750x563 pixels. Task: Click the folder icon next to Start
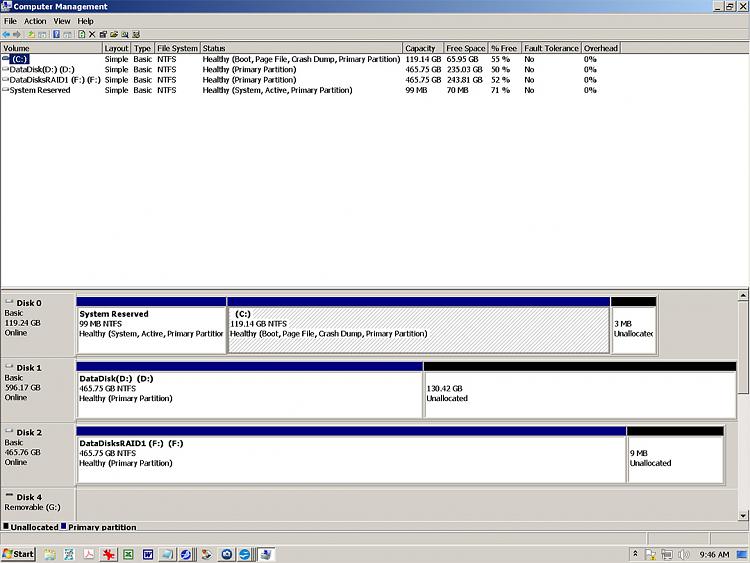[x=50, y=554]
